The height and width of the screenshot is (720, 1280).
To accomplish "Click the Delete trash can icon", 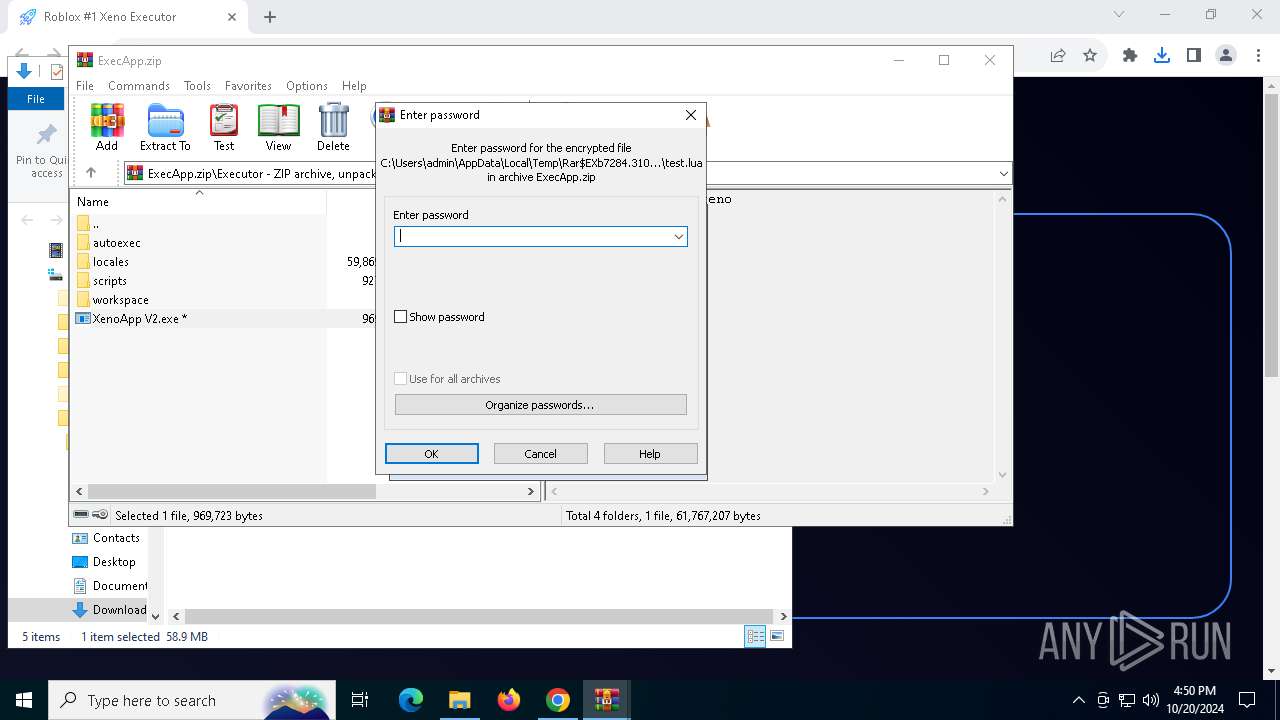I will [x=333, y=128].
